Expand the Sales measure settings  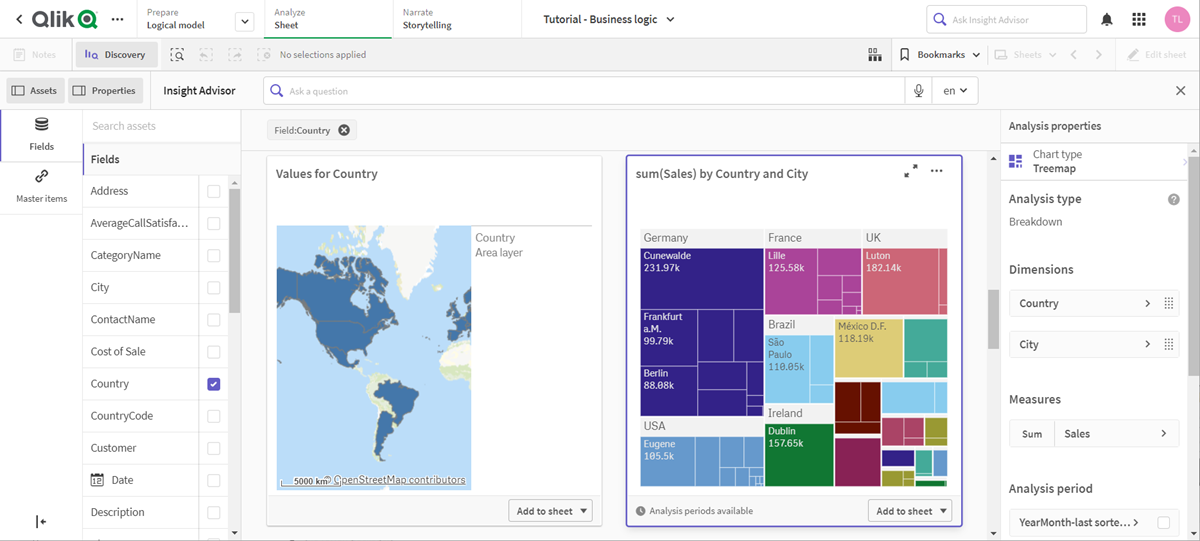[x=1163, y=434]
